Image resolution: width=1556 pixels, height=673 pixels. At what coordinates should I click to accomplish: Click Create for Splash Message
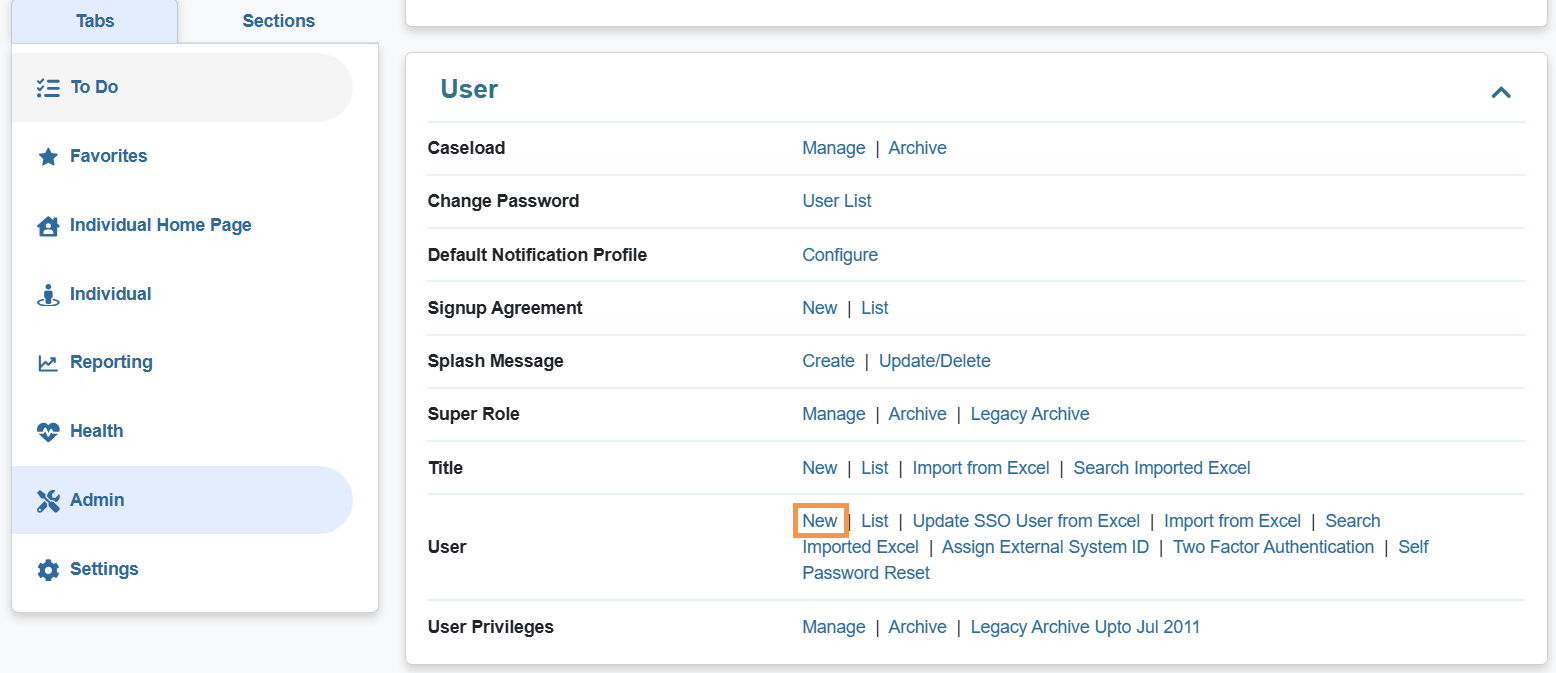point(828,361)
